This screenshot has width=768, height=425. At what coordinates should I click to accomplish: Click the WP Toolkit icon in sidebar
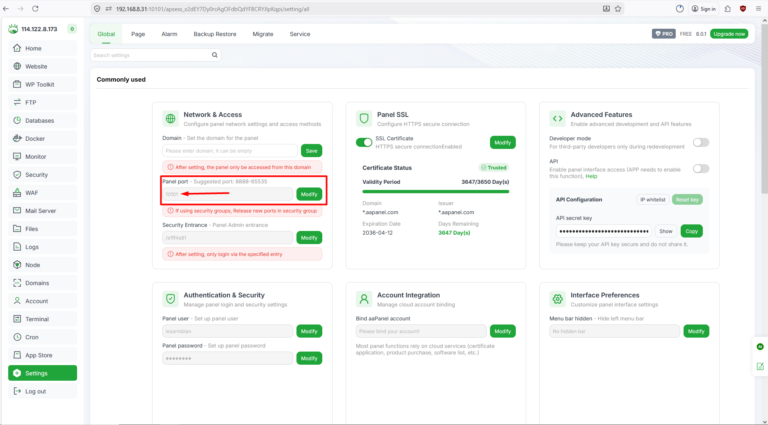17,84
